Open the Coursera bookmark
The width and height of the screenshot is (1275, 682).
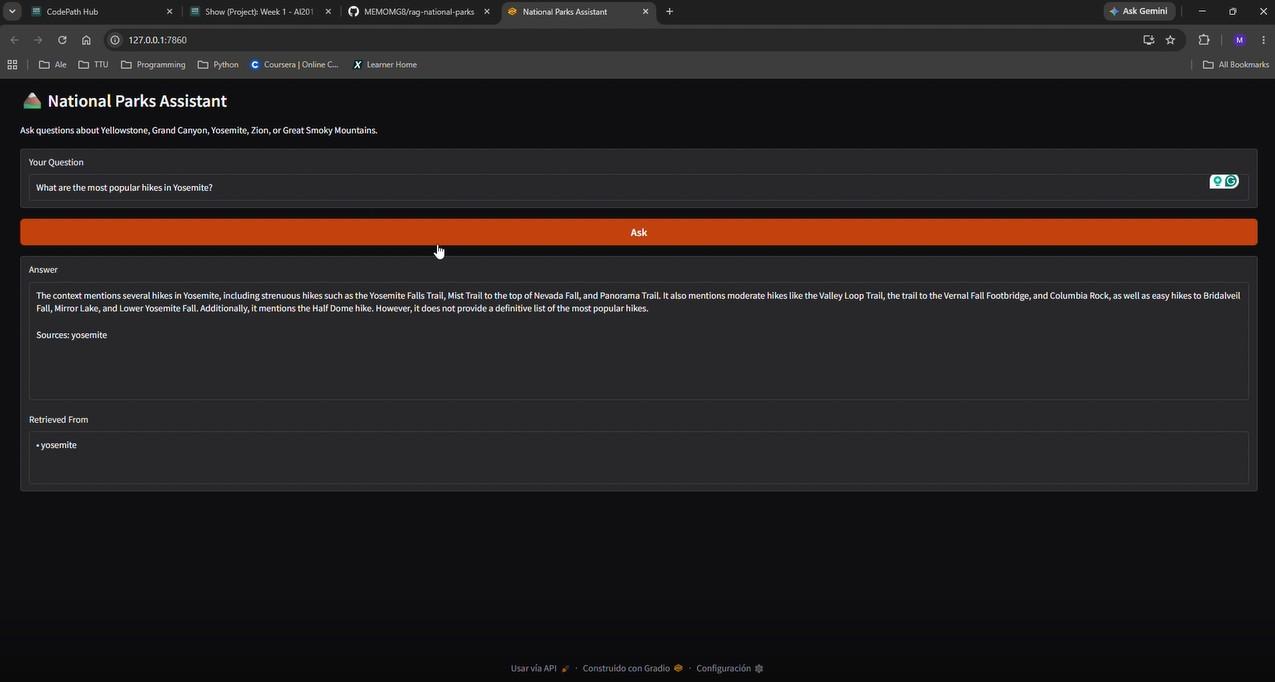pyautogui.click(x=294, y=64)
